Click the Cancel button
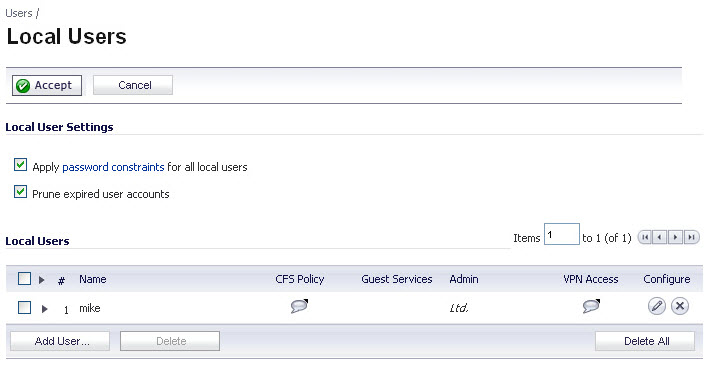 (x=133, y=85)
